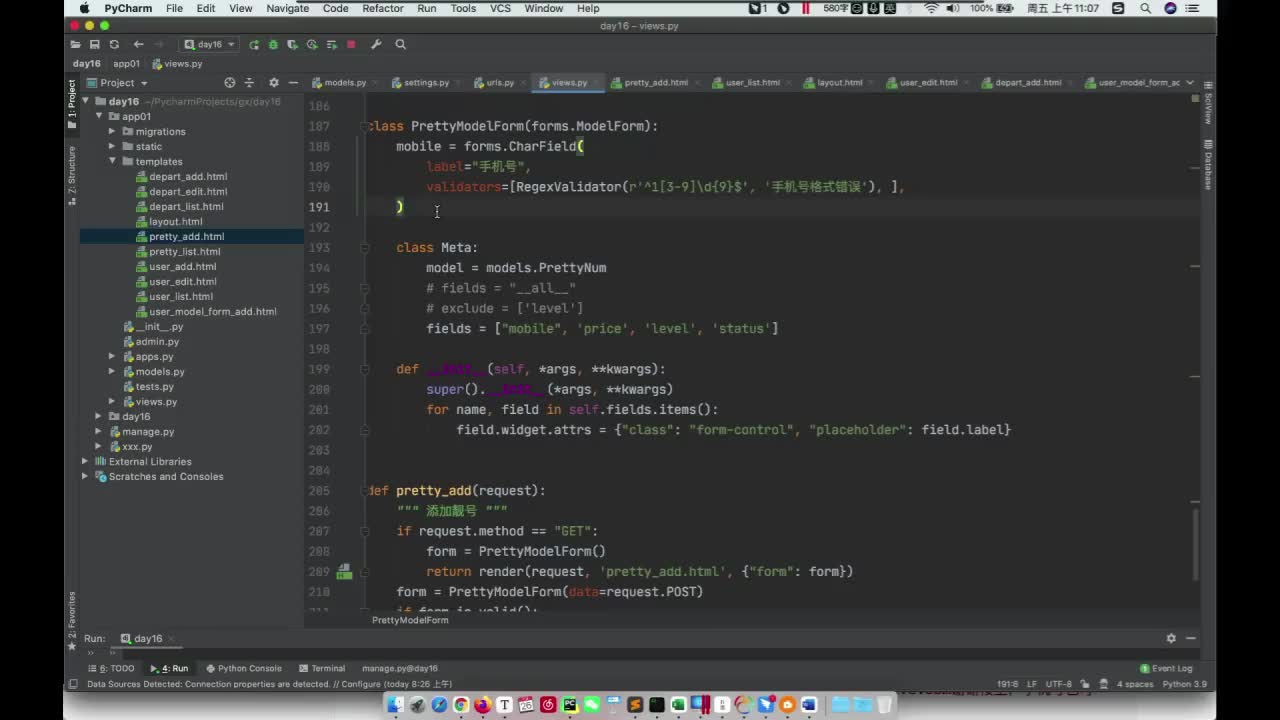Screen dimensions: 1280x720
Task: Locate current file with crosshair icon
Action: [229, 83]
